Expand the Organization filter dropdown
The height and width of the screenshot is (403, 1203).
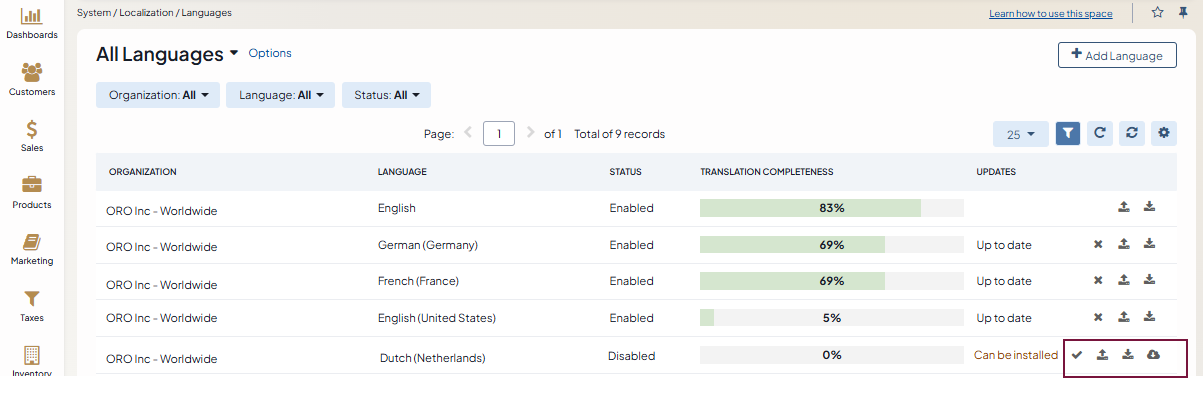tap(158, 95)
